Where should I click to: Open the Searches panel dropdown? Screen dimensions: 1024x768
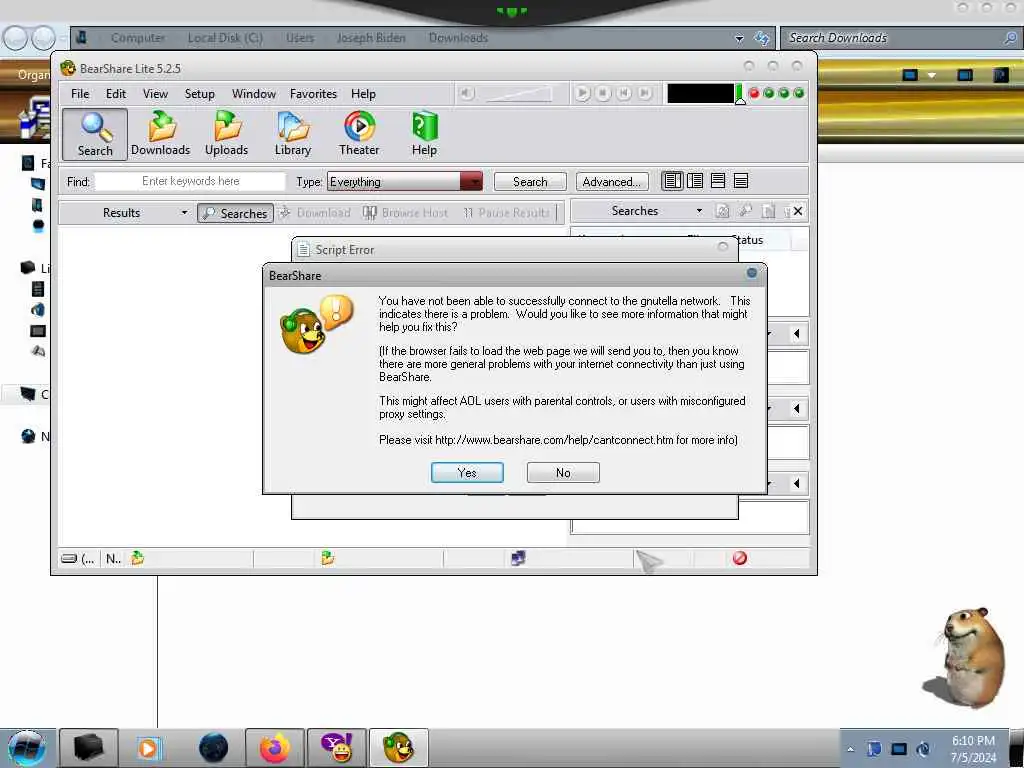[x=699, y=211]
